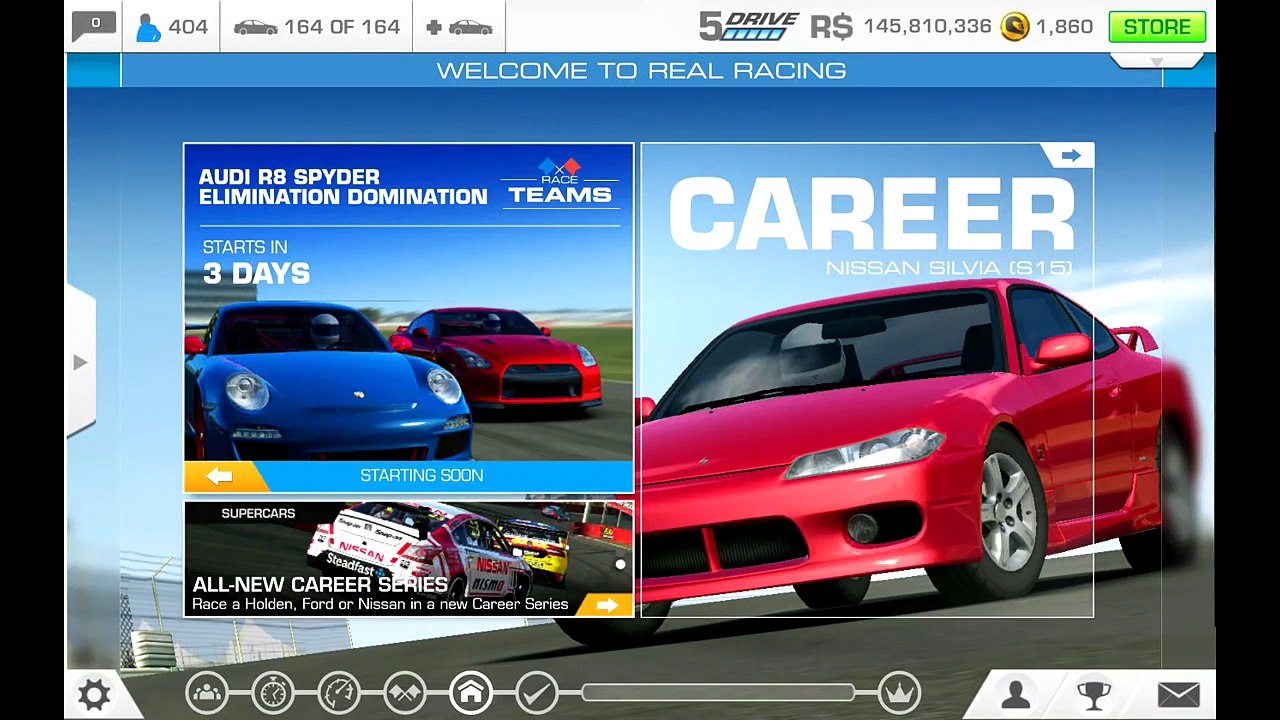The height and width of the screenshot is (720, 1280).
Task: Tap the Drive points indicator
Action: pyautogui.click(x=749, y=27)
